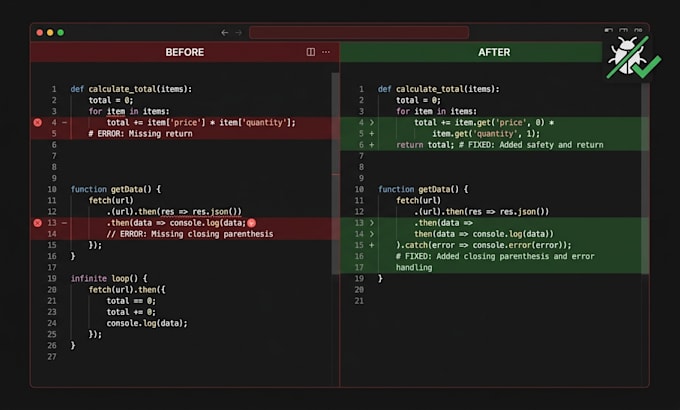Viewport: 680px width, 410px height.
Task: Click 'return total;' on AFTER line 6
Action: click(425, 145)
